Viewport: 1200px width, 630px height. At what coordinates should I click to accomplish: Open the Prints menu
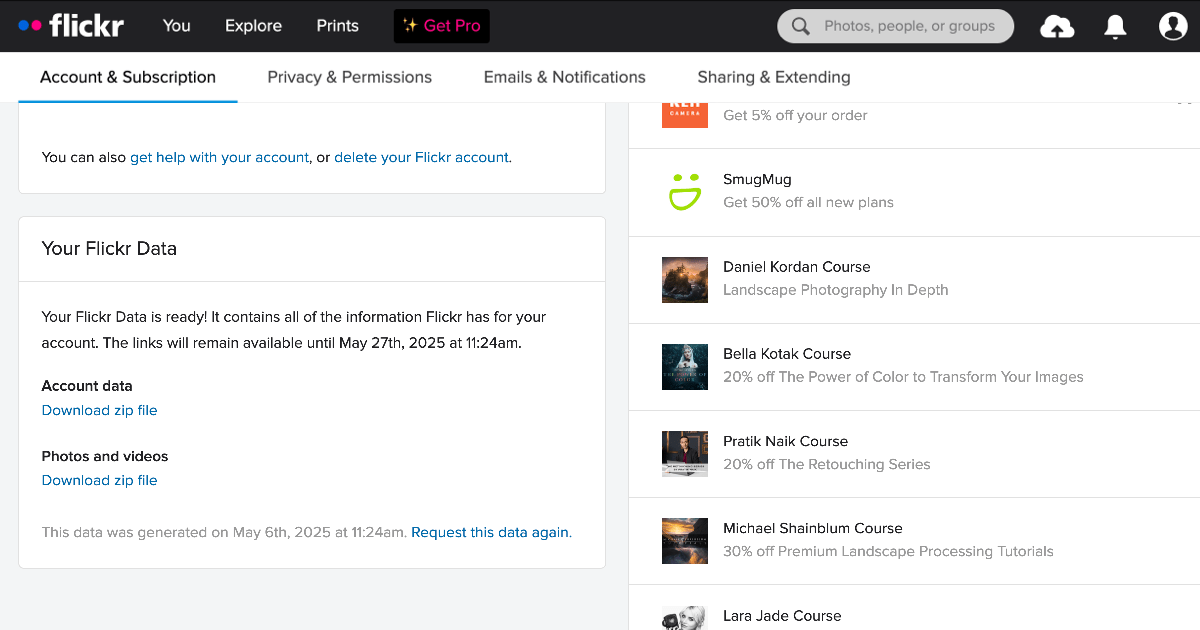tap(337, 26)
